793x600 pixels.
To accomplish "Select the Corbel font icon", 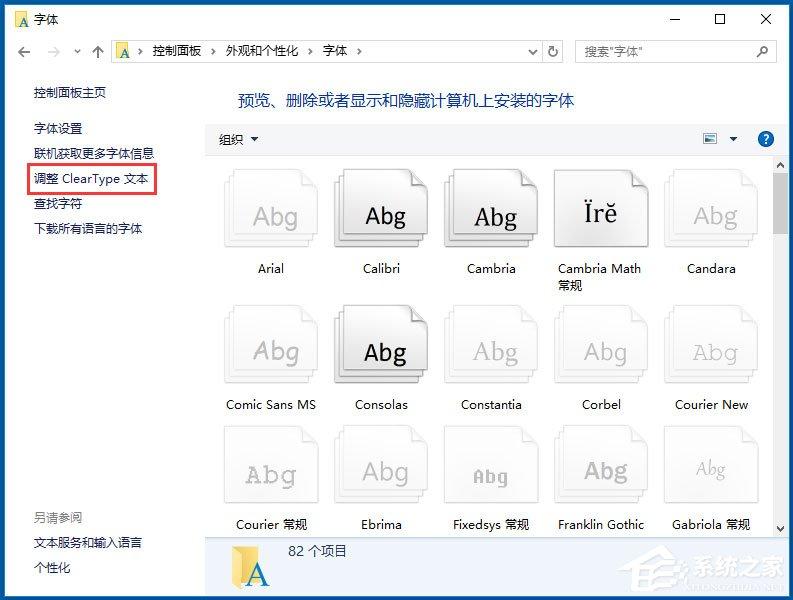I will point(601,344).
